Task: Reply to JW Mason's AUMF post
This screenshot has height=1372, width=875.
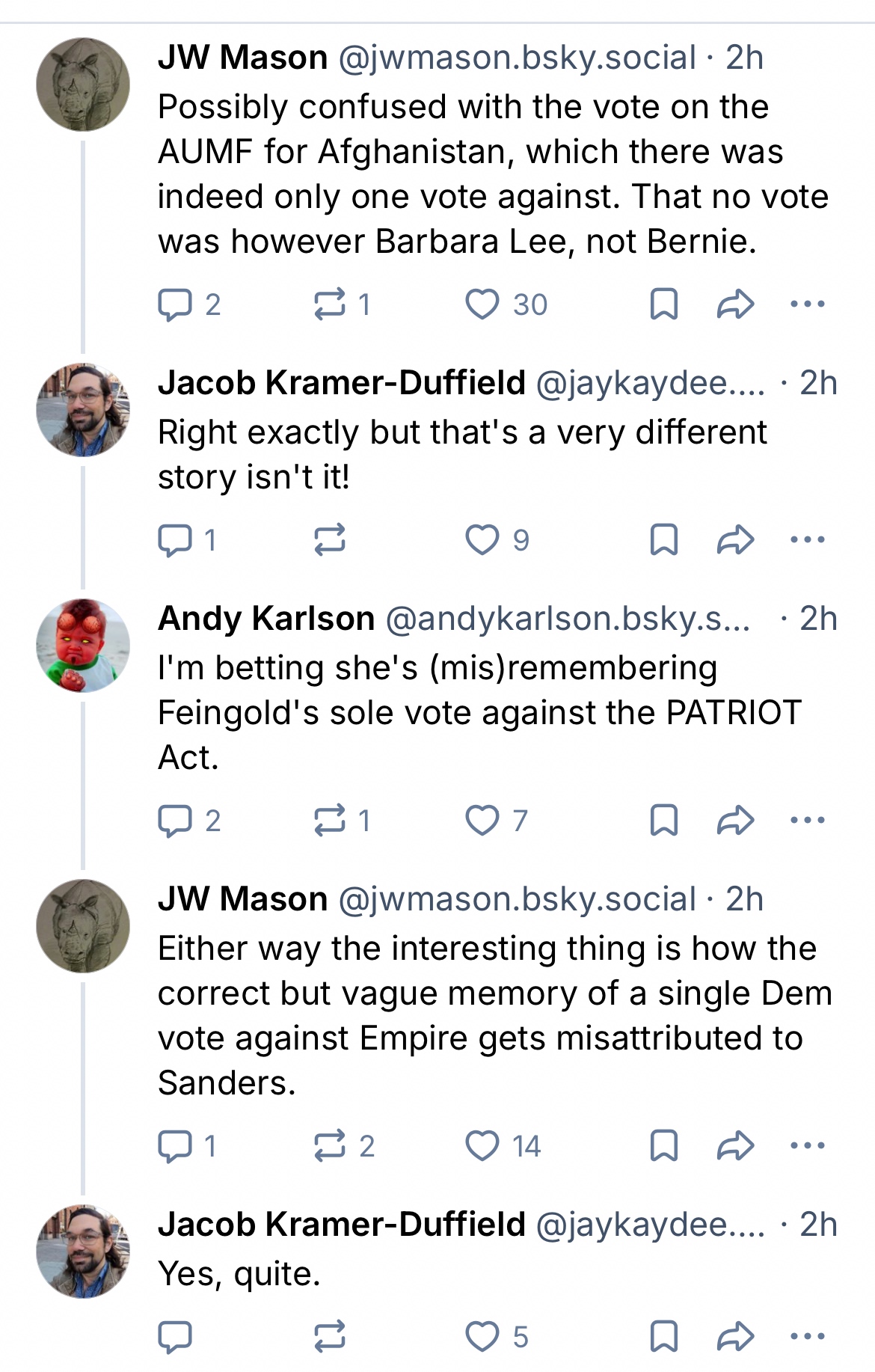Action: [175, 304]
